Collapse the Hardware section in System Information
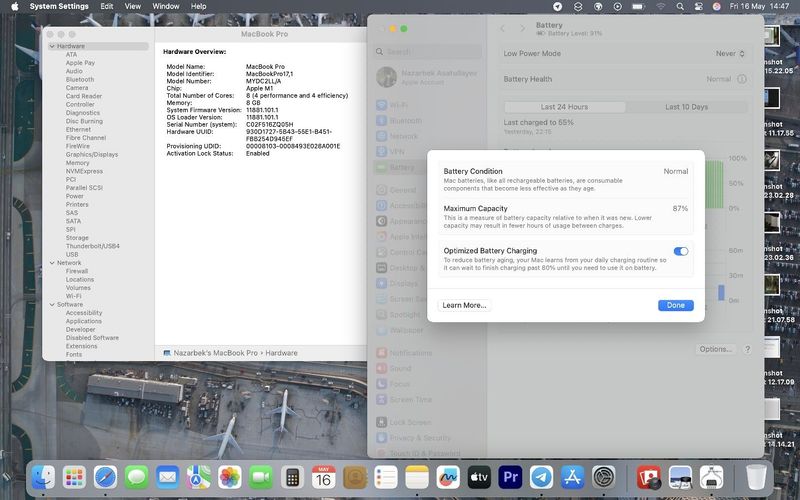The image size is (800, 500). (52, 46)
